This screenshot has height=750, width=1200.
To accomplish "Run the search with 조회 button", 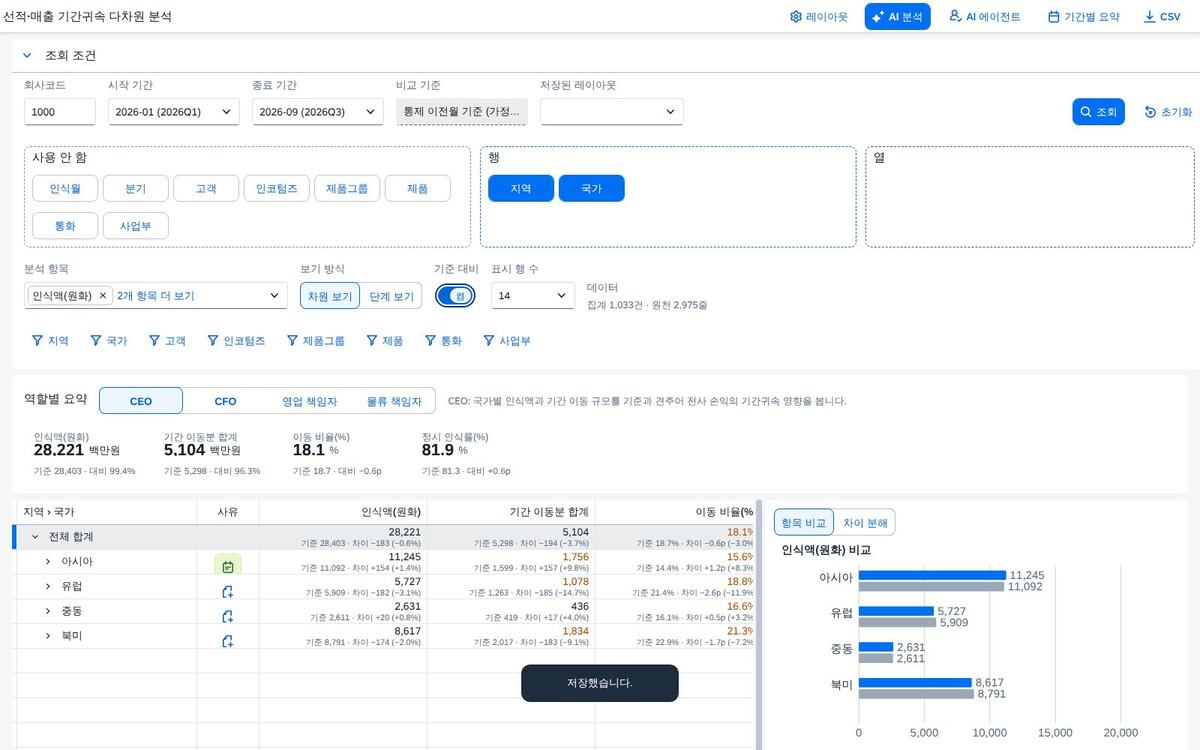I will point(1099,112).
